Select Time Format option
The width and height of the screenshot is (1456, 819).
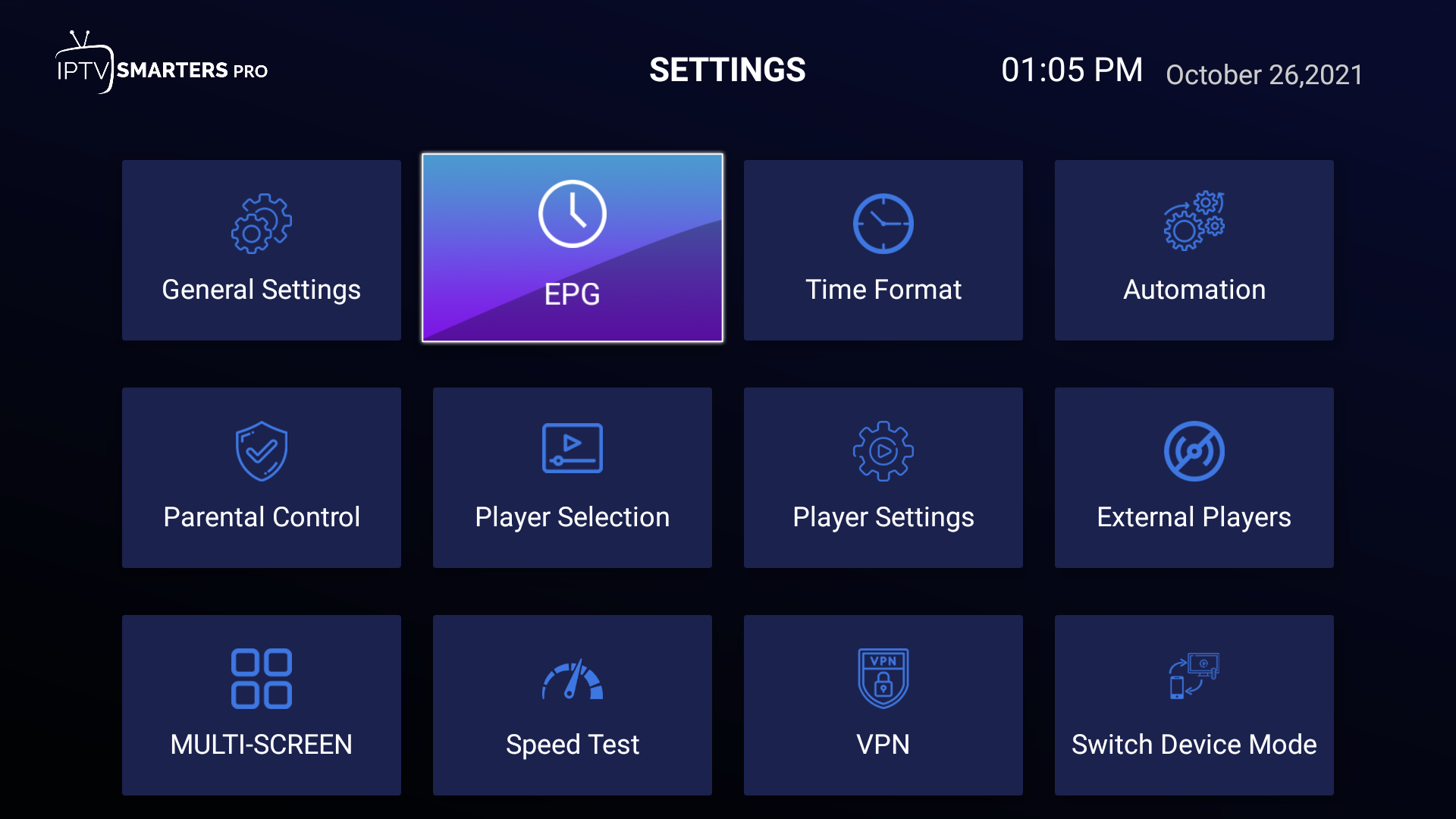pos(882,247)
